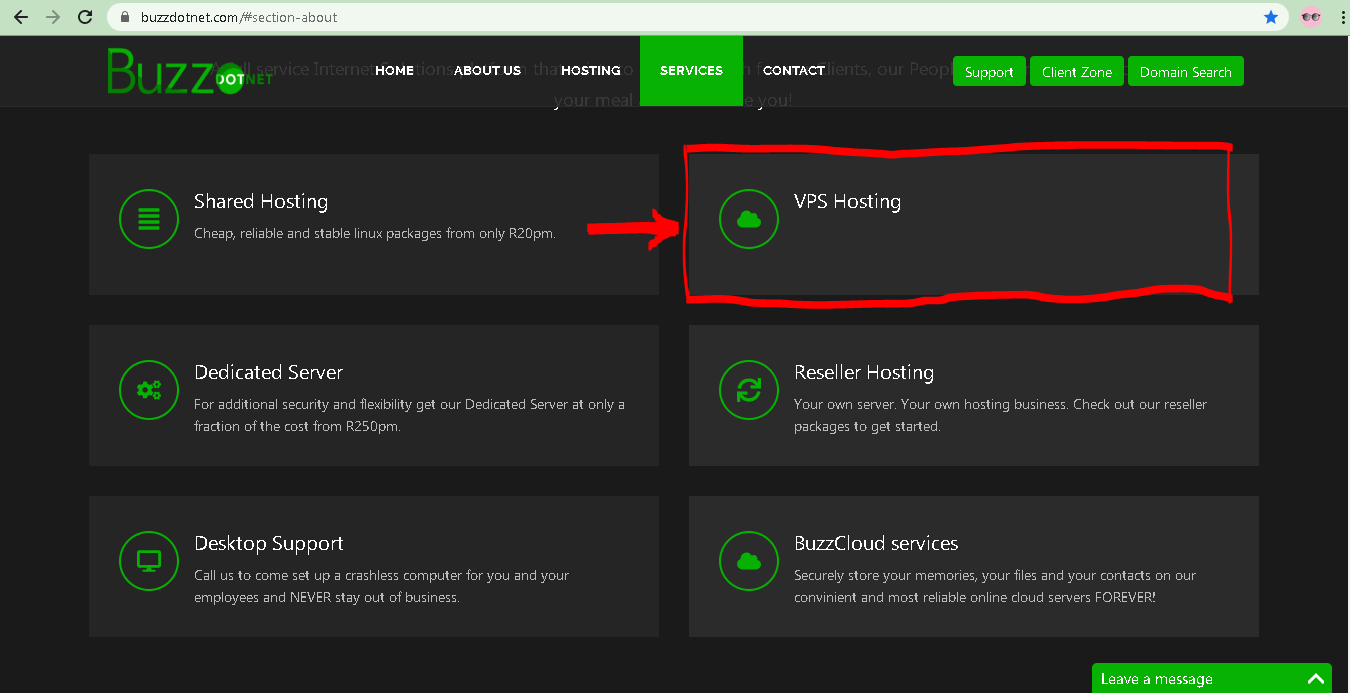Open the Hosting navigation menu item
Screen dimensions: 1350x693
coord(590,70)
